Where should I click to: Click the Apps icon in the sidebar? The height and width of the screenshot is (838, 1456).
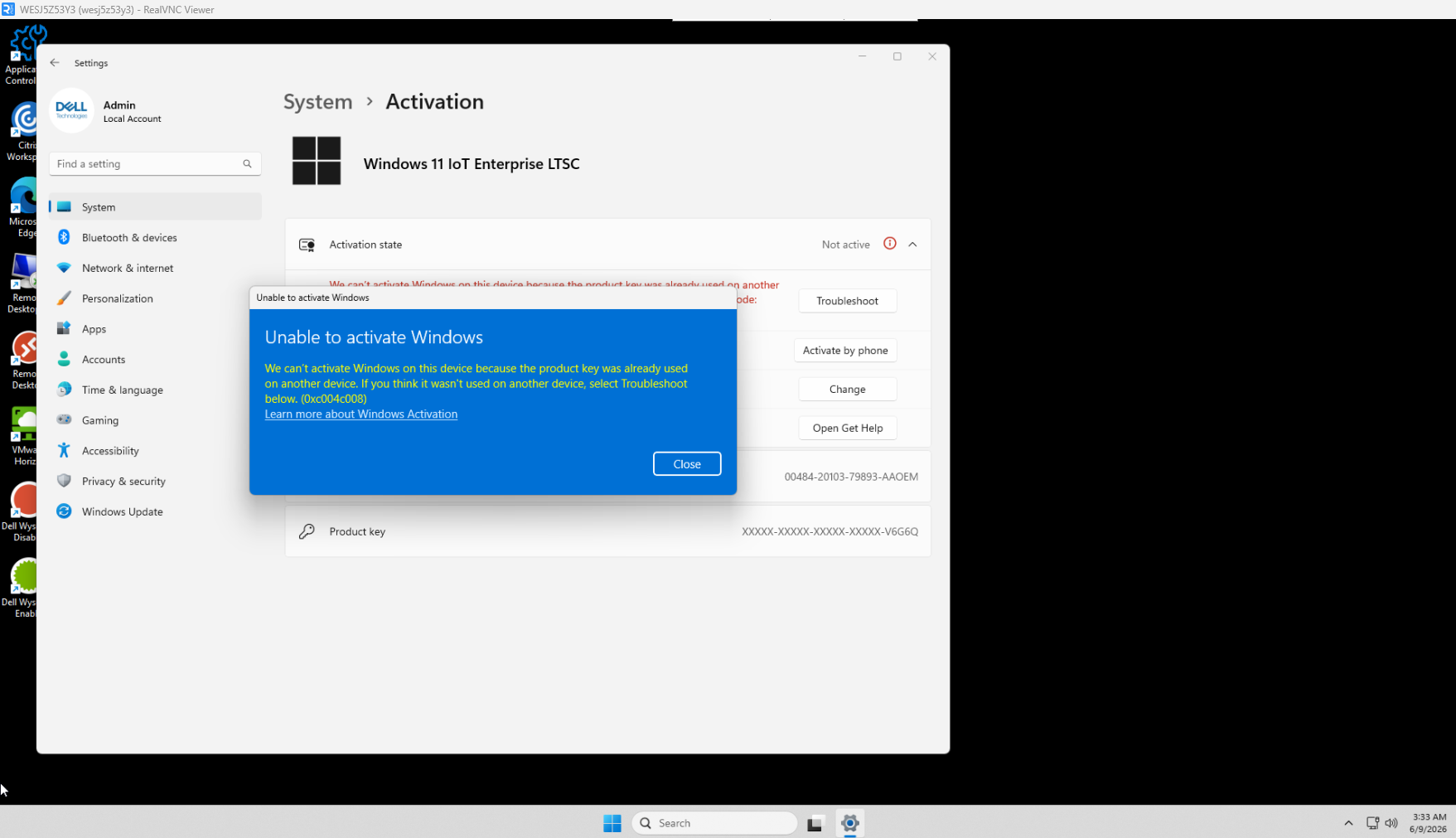(x=64, y=329)
